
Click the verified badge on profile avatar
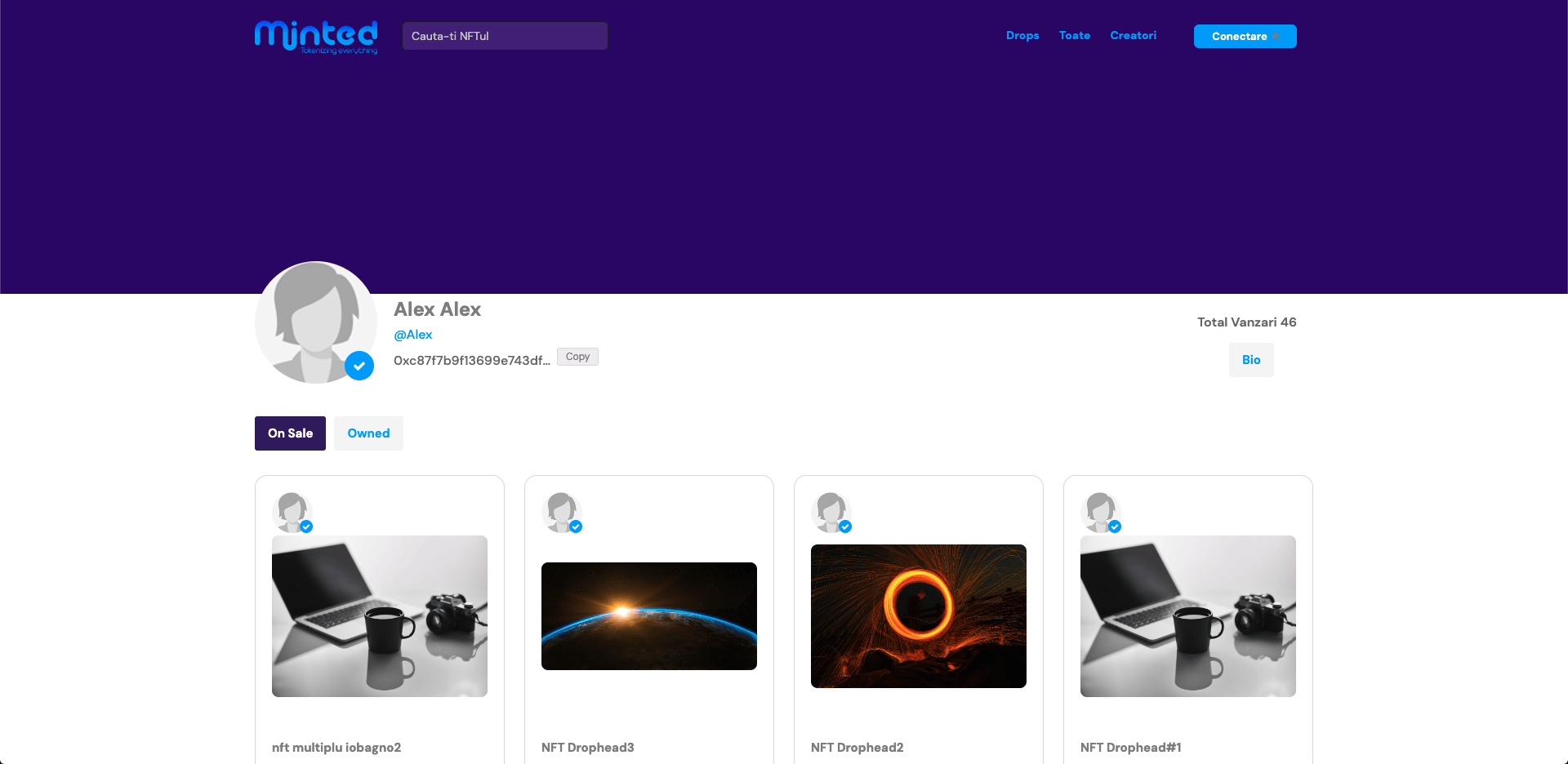359,366
